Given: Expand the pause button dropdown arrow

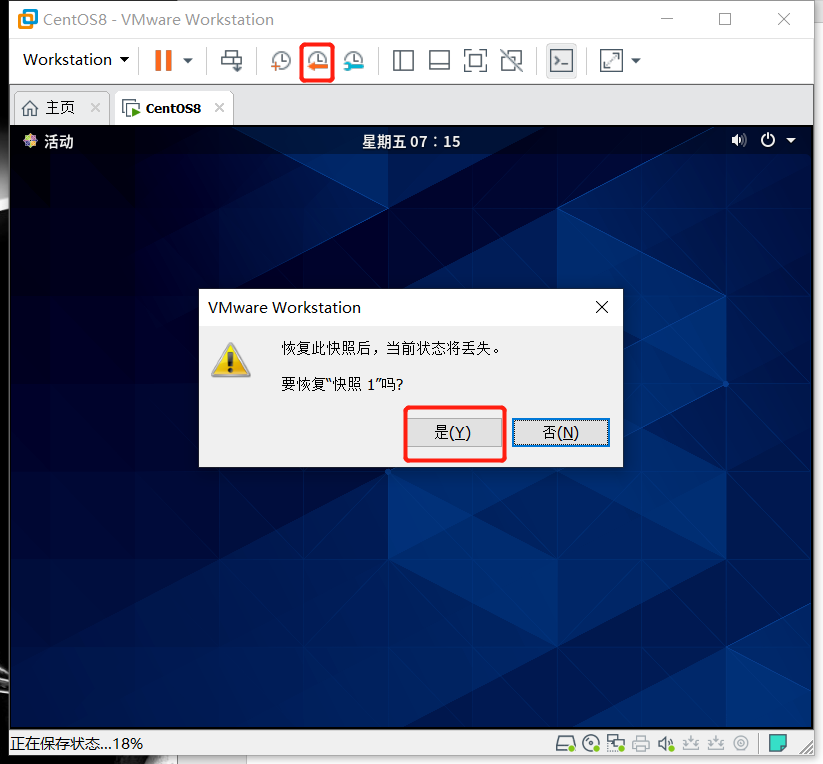Looking at the screenshot, I should (x=186, y=61).
